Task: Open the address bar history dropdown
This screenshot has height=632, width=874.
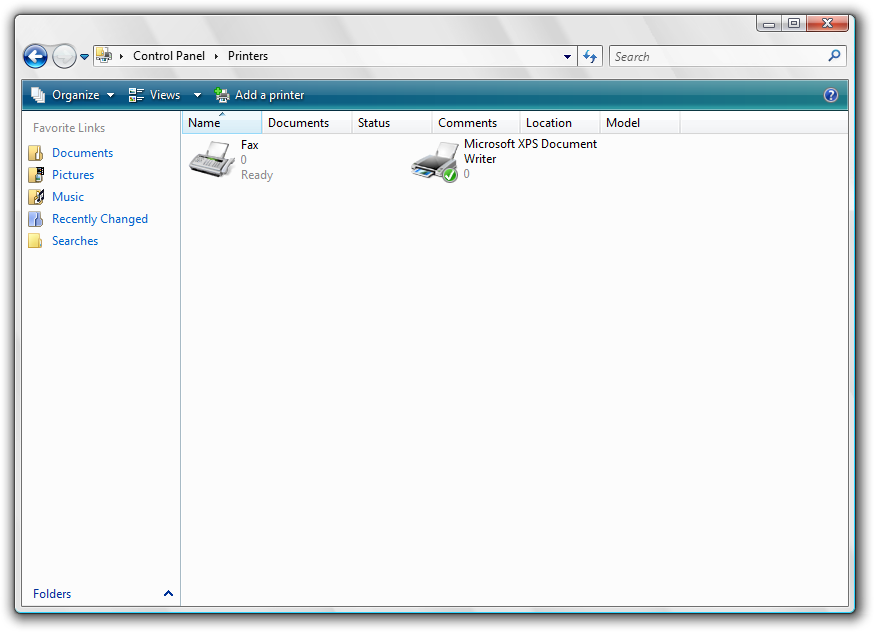Action: click(567, 56)
